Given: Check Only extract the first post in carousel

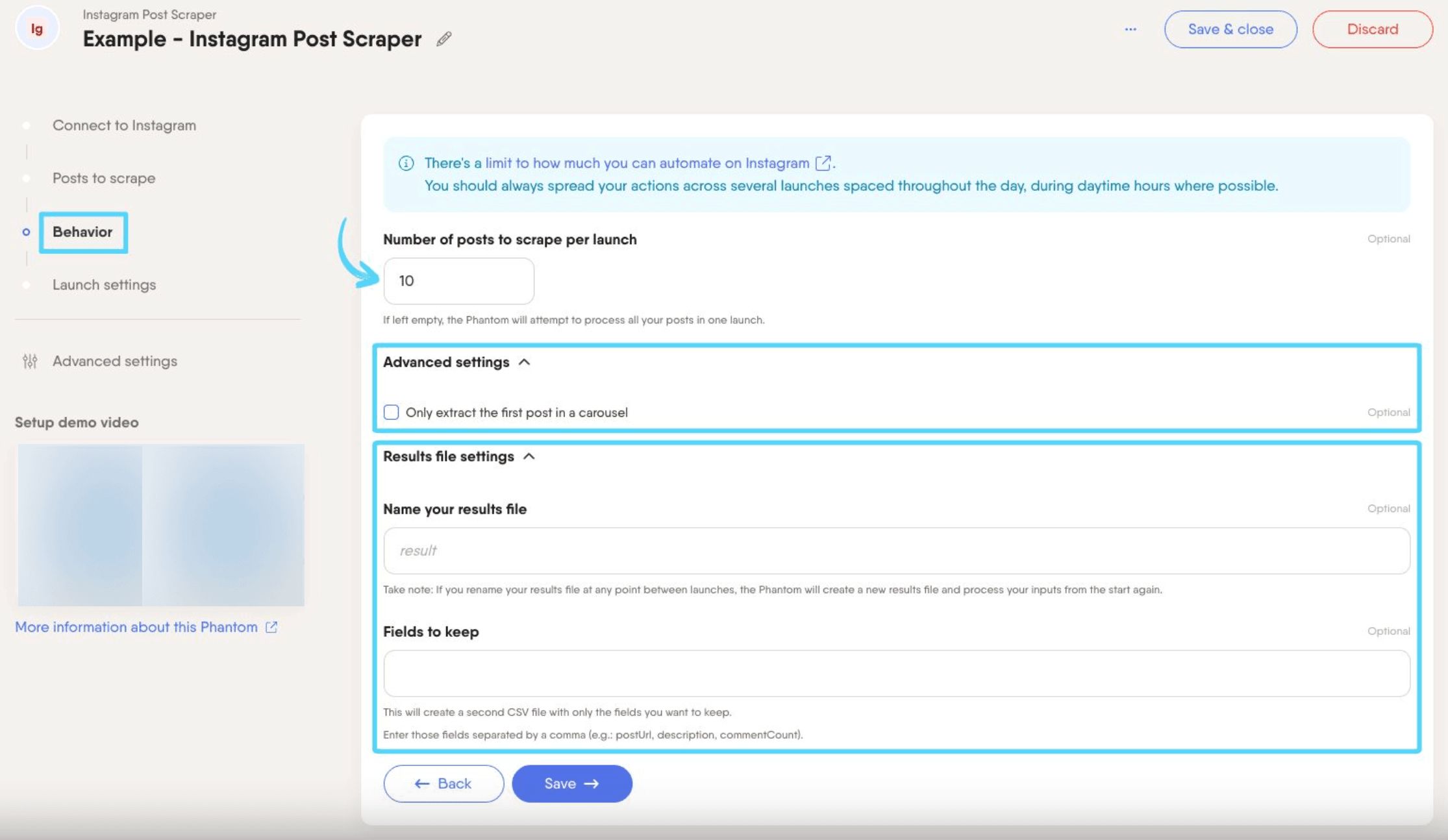Looking at the screenshot, I should point(391,412).
